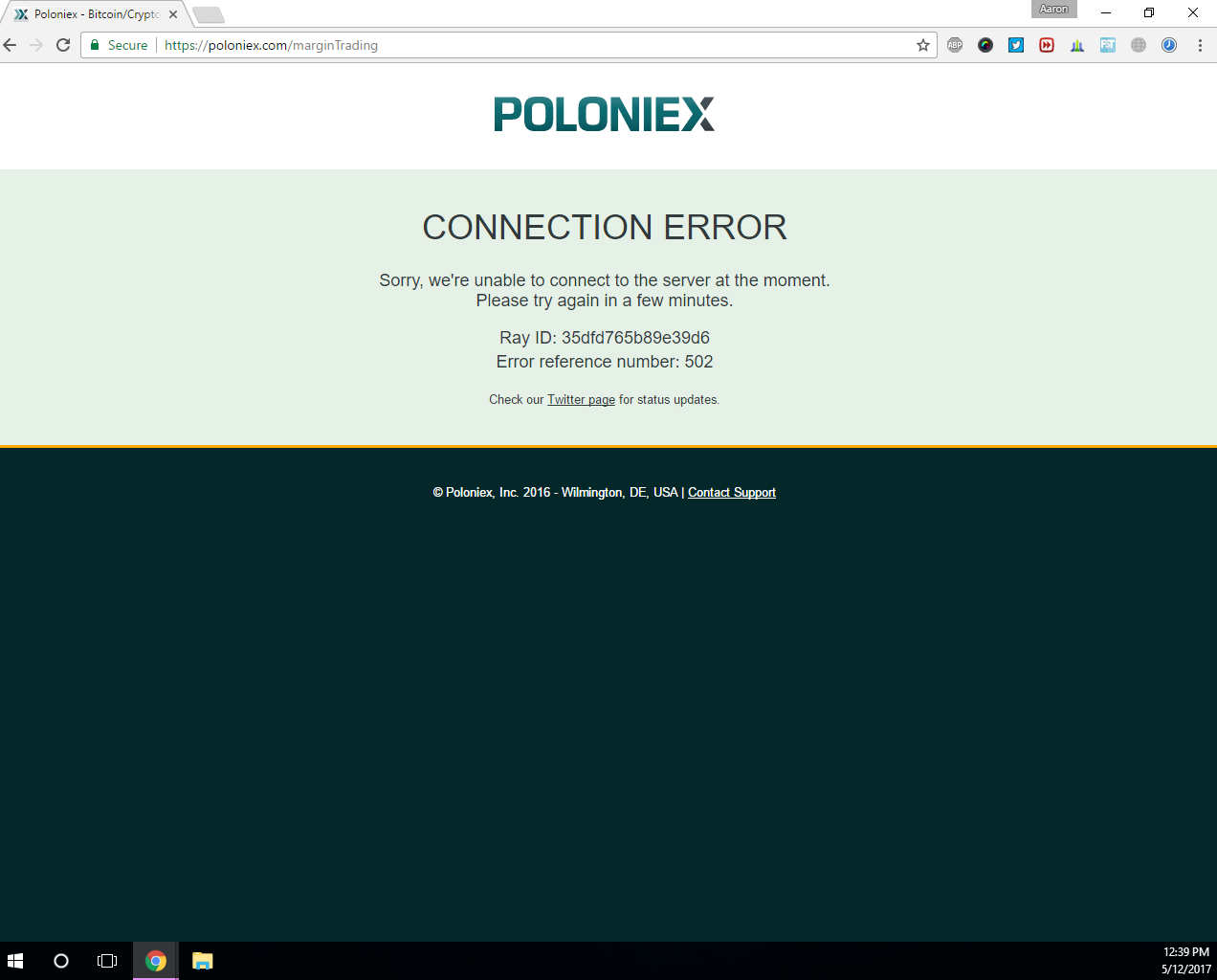Bookmark this page with the star icon
The height and width of the screenshot is (980, 1217).
coord(923,45)
